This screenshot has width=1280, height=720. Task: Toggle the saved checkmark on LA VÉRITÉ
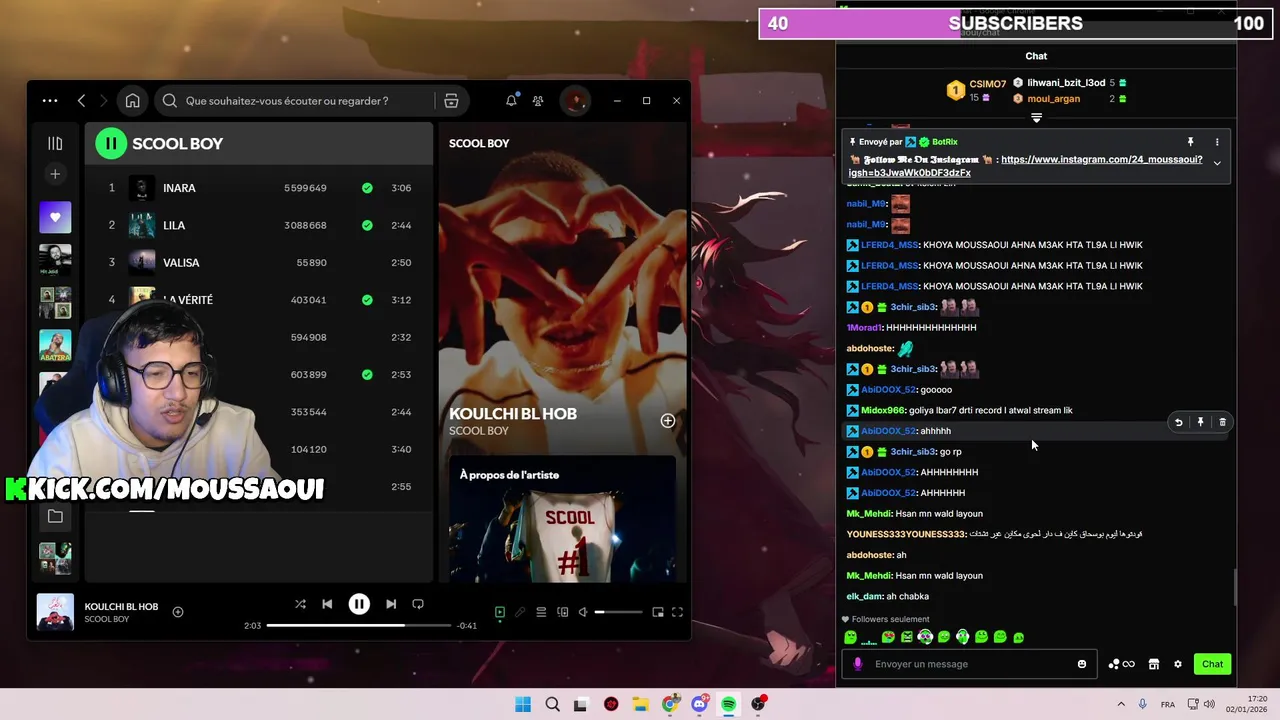pyautogui.click(x=367, y=300)
